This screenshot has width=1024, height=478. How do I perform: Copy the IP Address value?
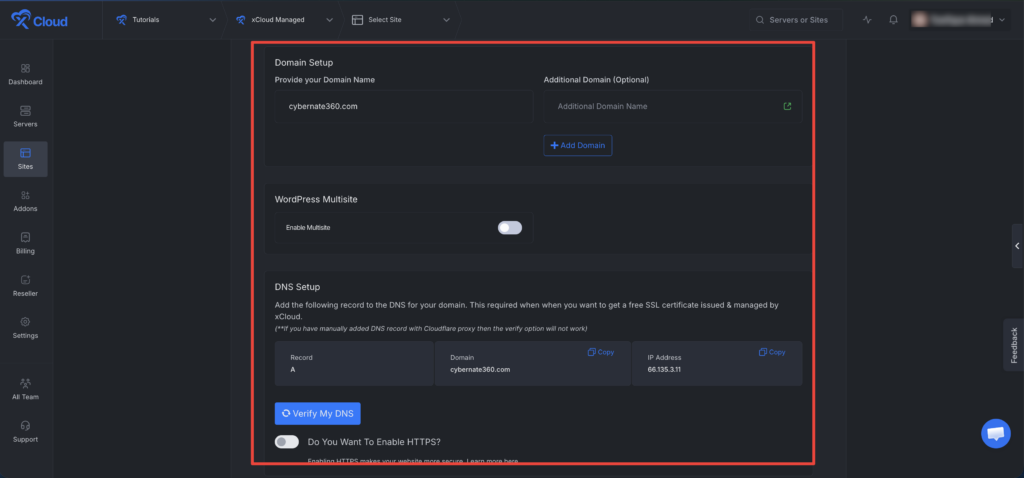(x=772, y=352)
